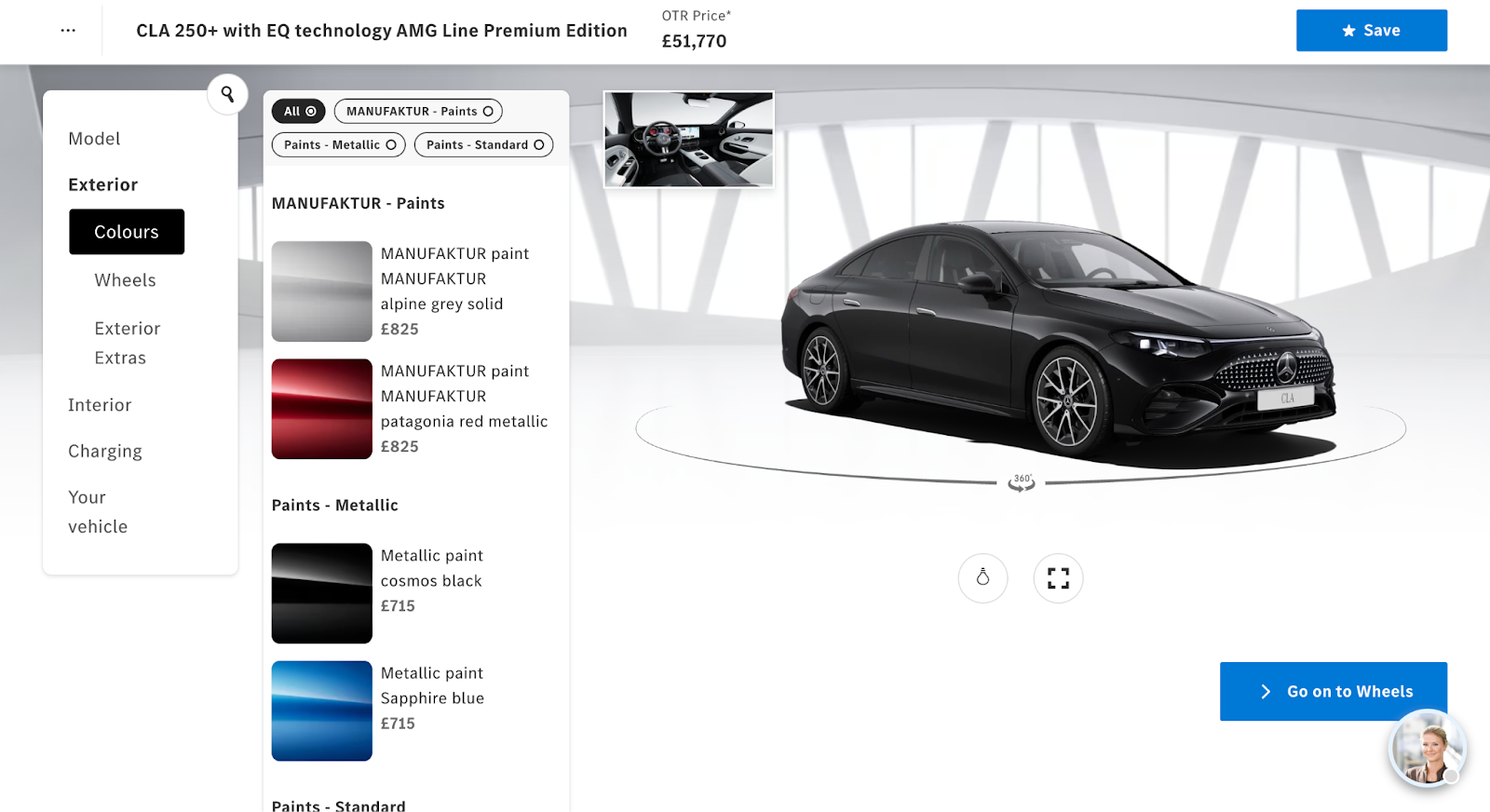Open Exterior Extras
The height and width of the screenshot is (812, 1490).
click(128, 343)
